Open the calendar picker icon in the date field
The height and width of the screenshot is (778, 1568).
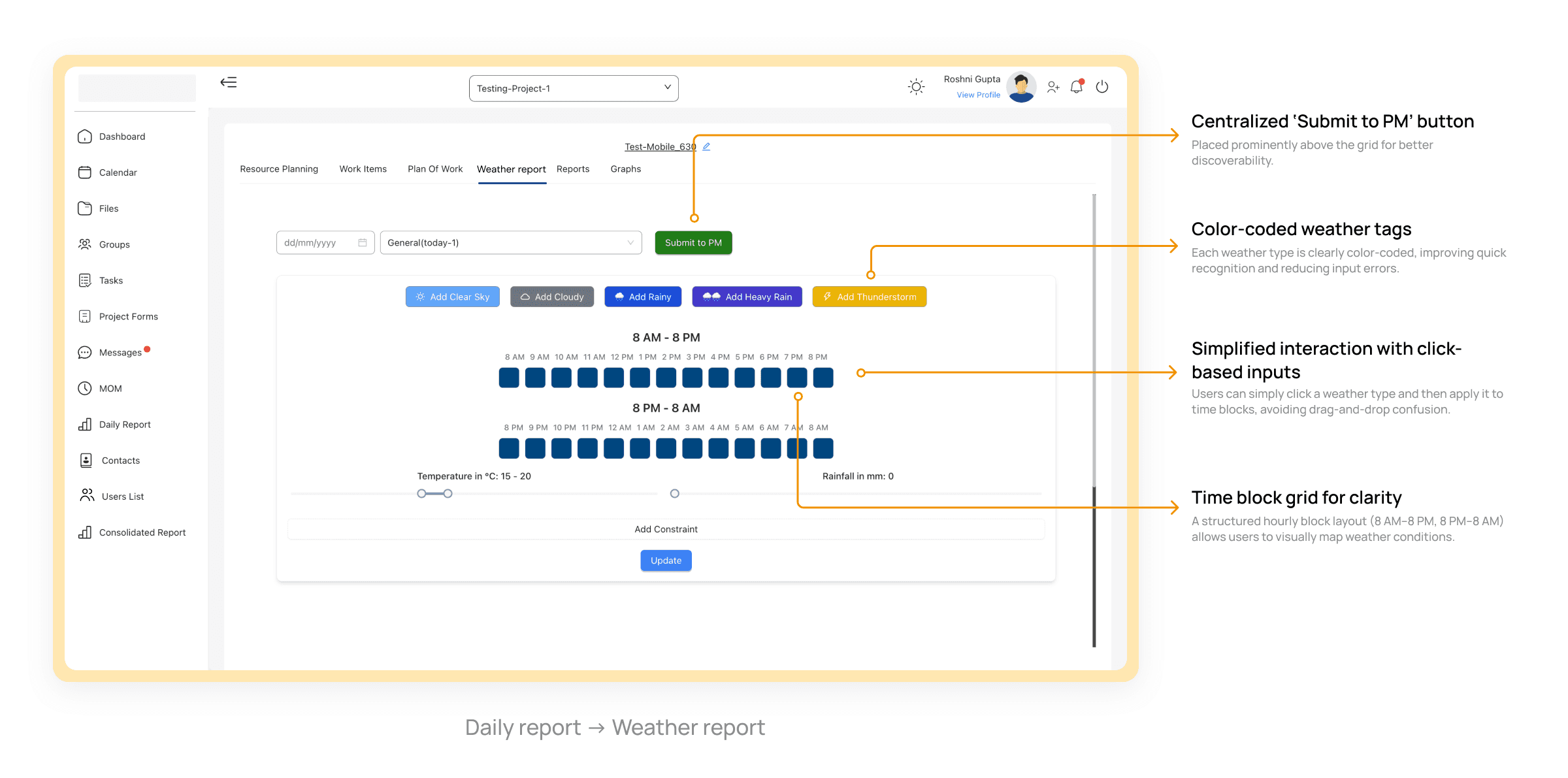click(x=363, y=243)
